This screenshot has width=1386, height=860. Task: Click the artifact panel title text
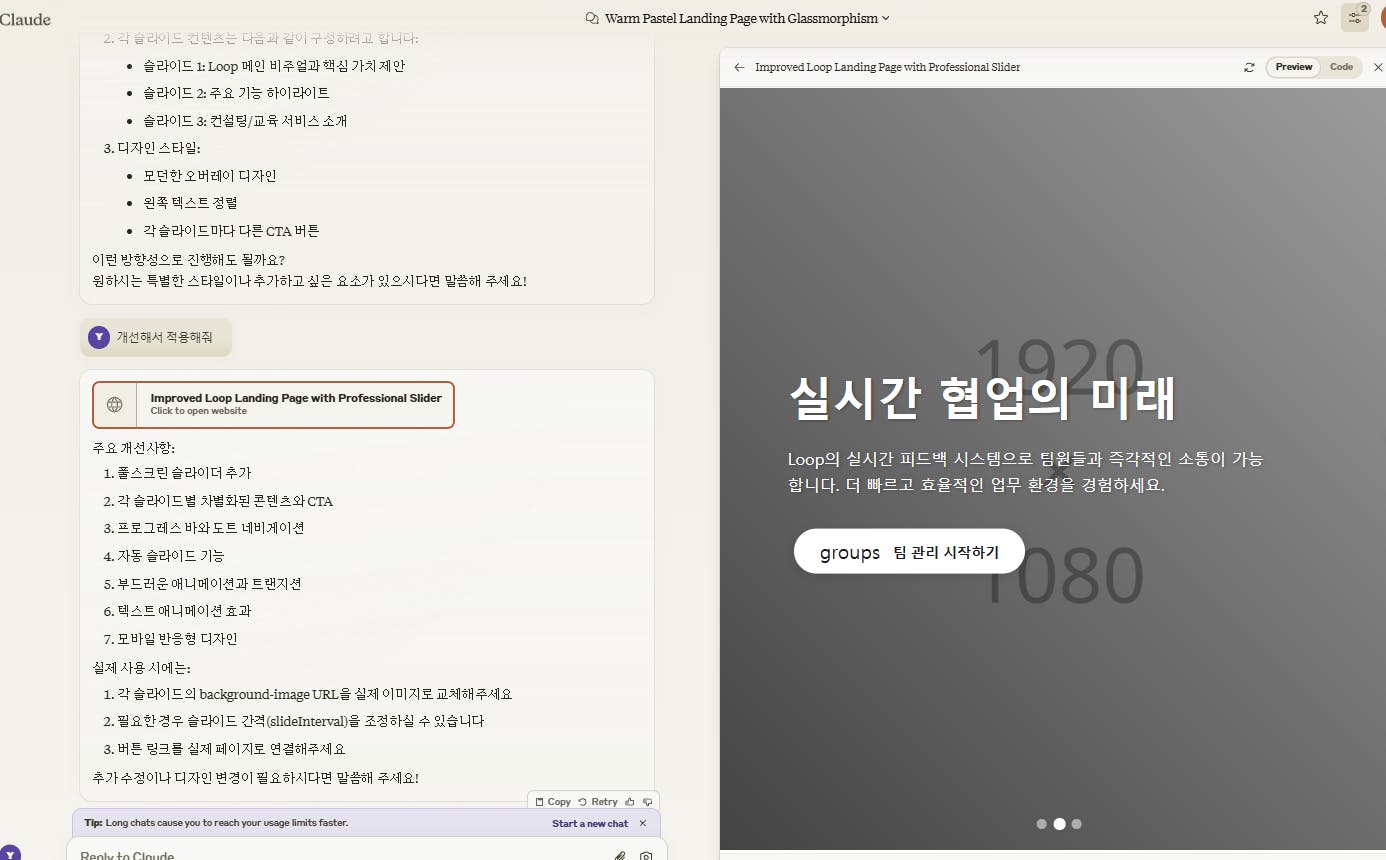click(x=888, y=67)
